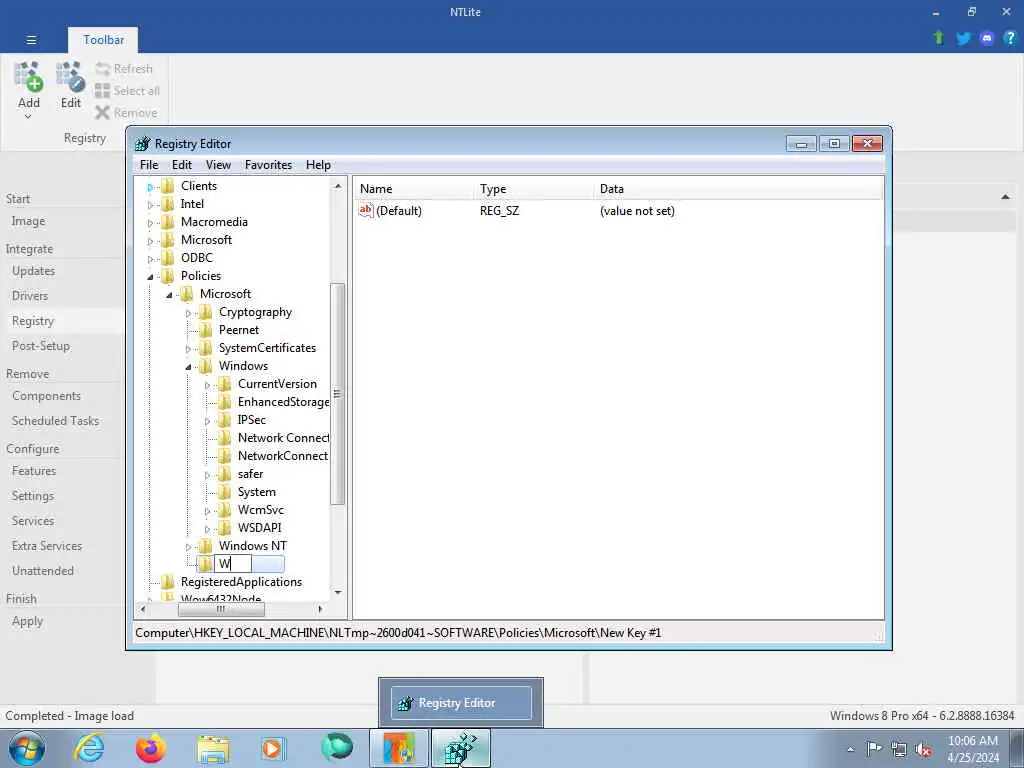Select the EnhancedStorage key
Screen dimensions: 1024x768
(x=283, y=402)
